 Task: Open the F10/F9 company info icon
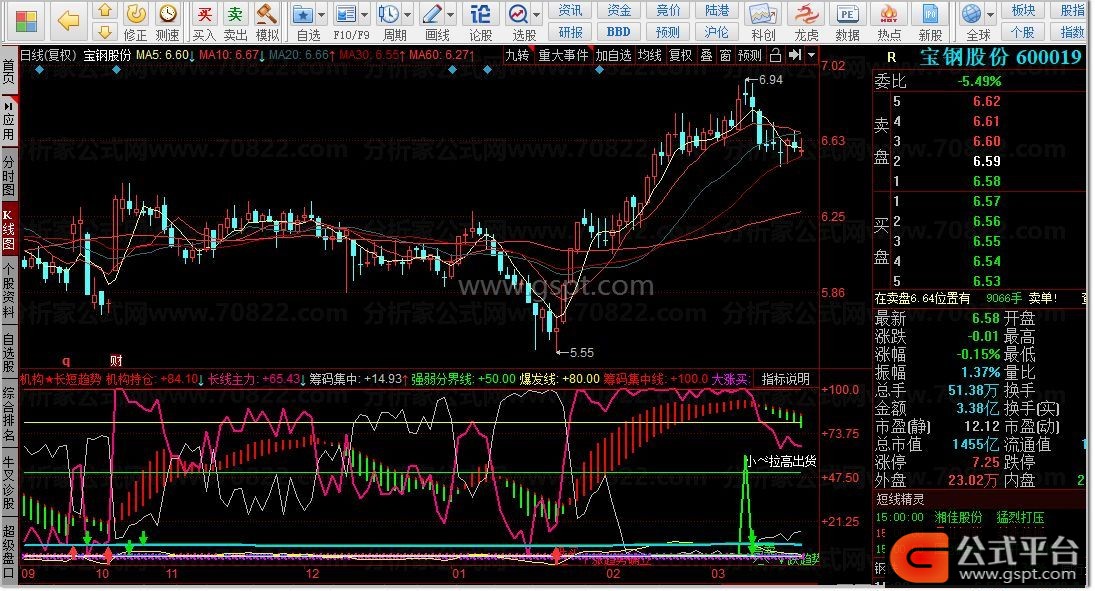click(x=346, y=14)
